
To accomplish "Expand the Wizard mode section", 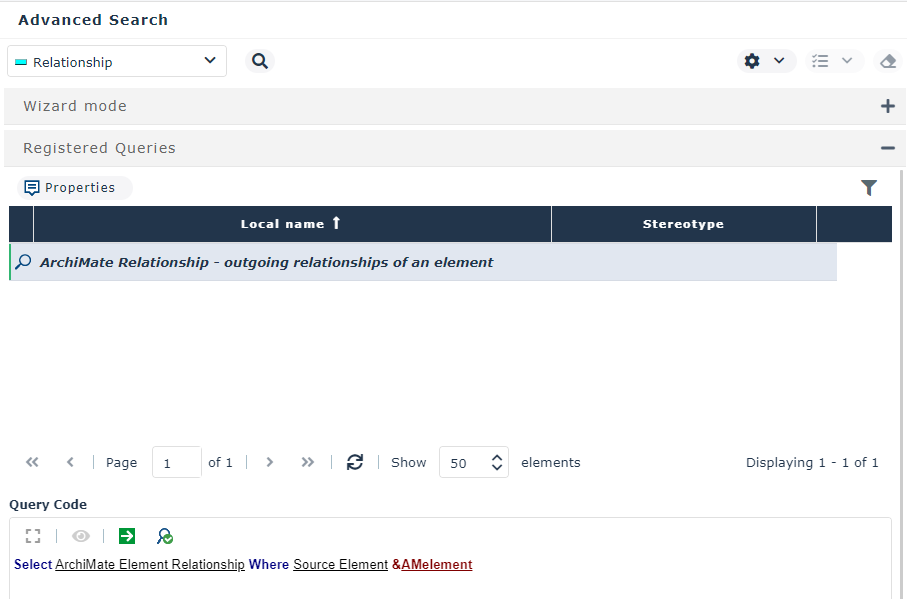I will 887,106.
